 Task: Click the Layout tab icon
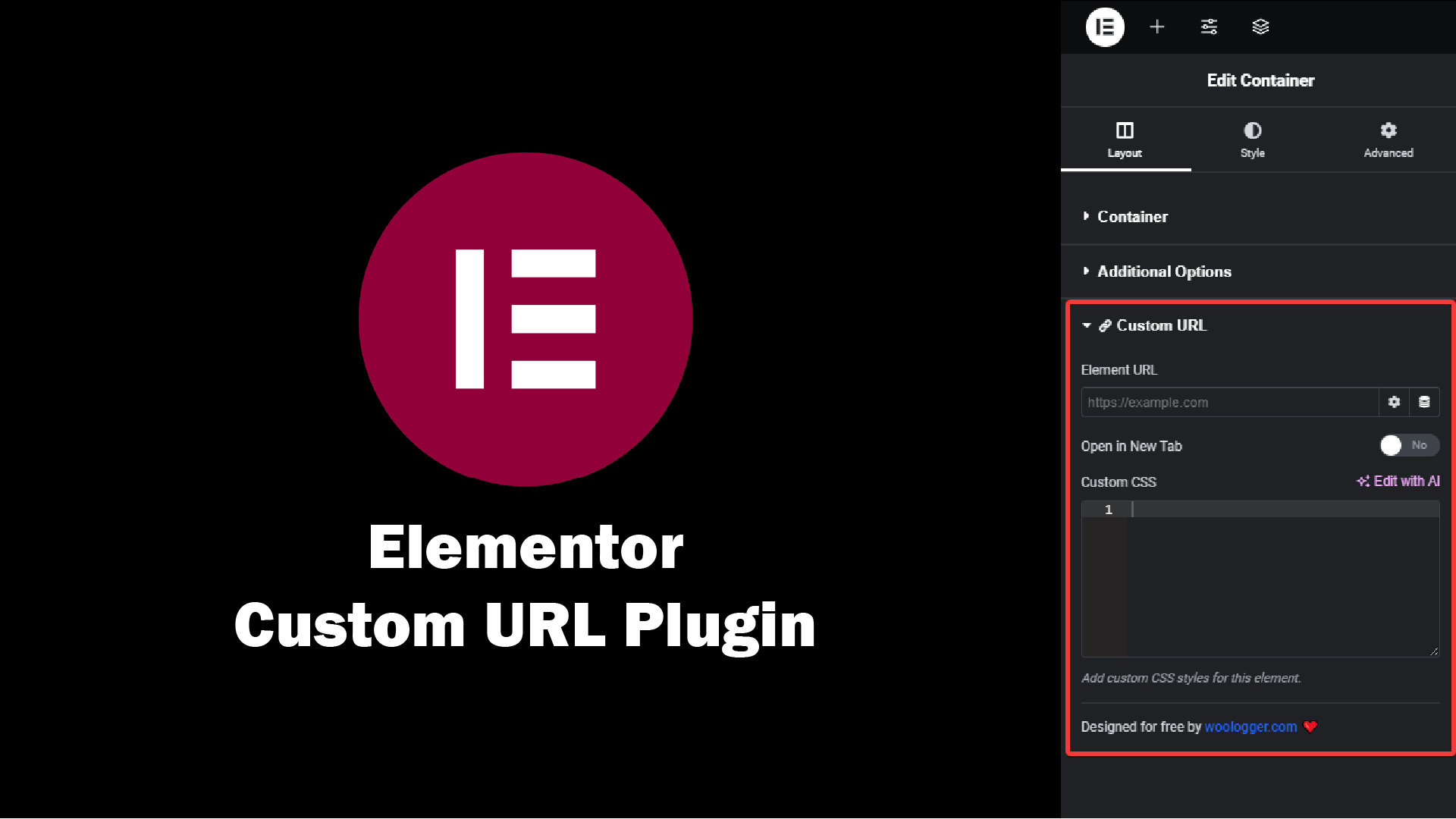1125,130
